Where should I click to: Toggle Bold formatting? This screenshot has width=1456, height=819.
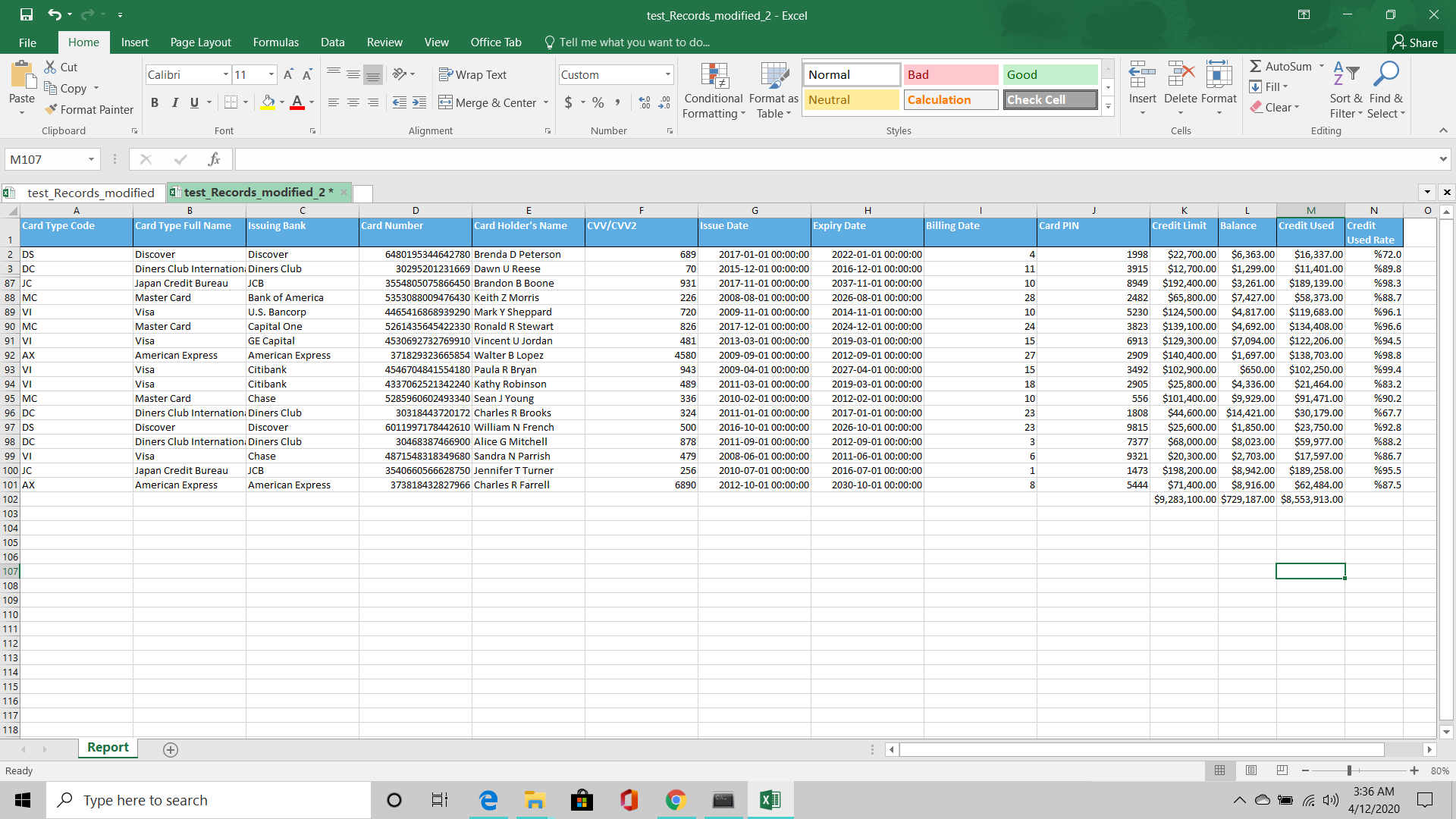155,102
